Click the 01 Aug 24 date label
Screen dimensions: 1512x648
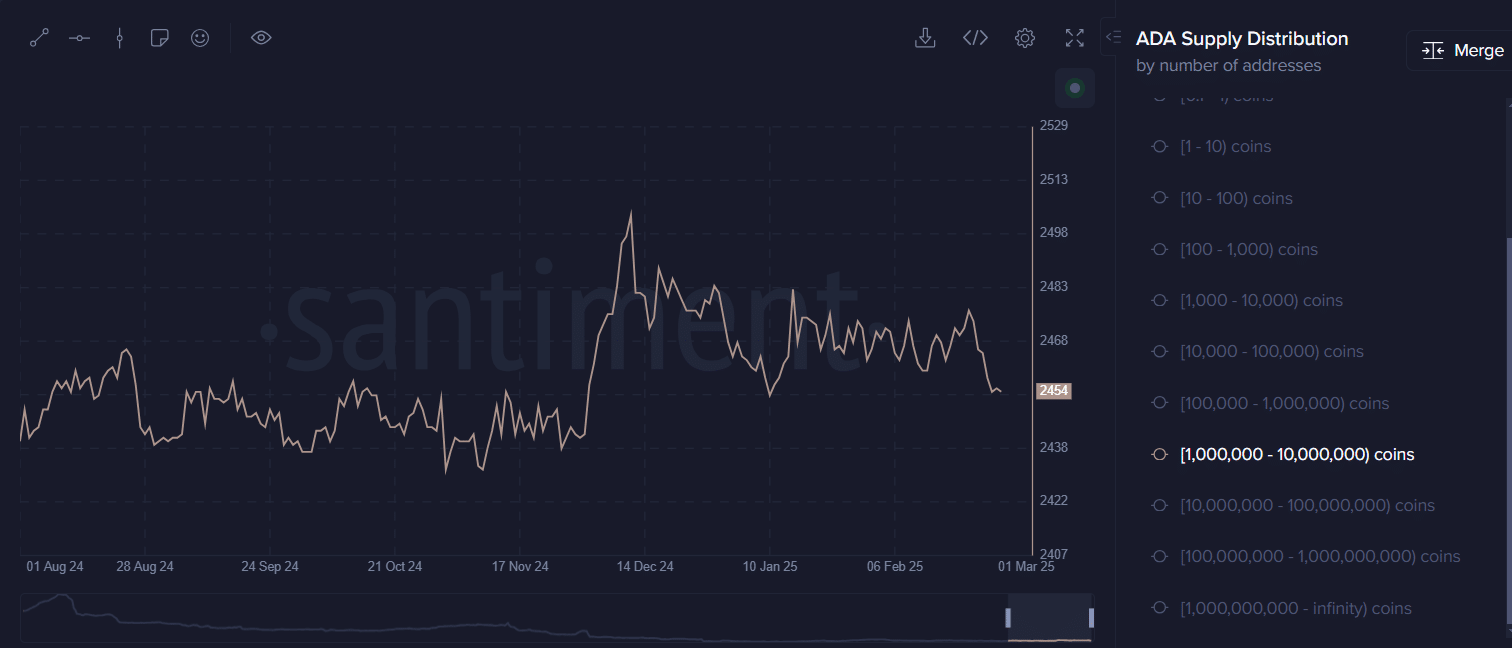coord(55,567)
